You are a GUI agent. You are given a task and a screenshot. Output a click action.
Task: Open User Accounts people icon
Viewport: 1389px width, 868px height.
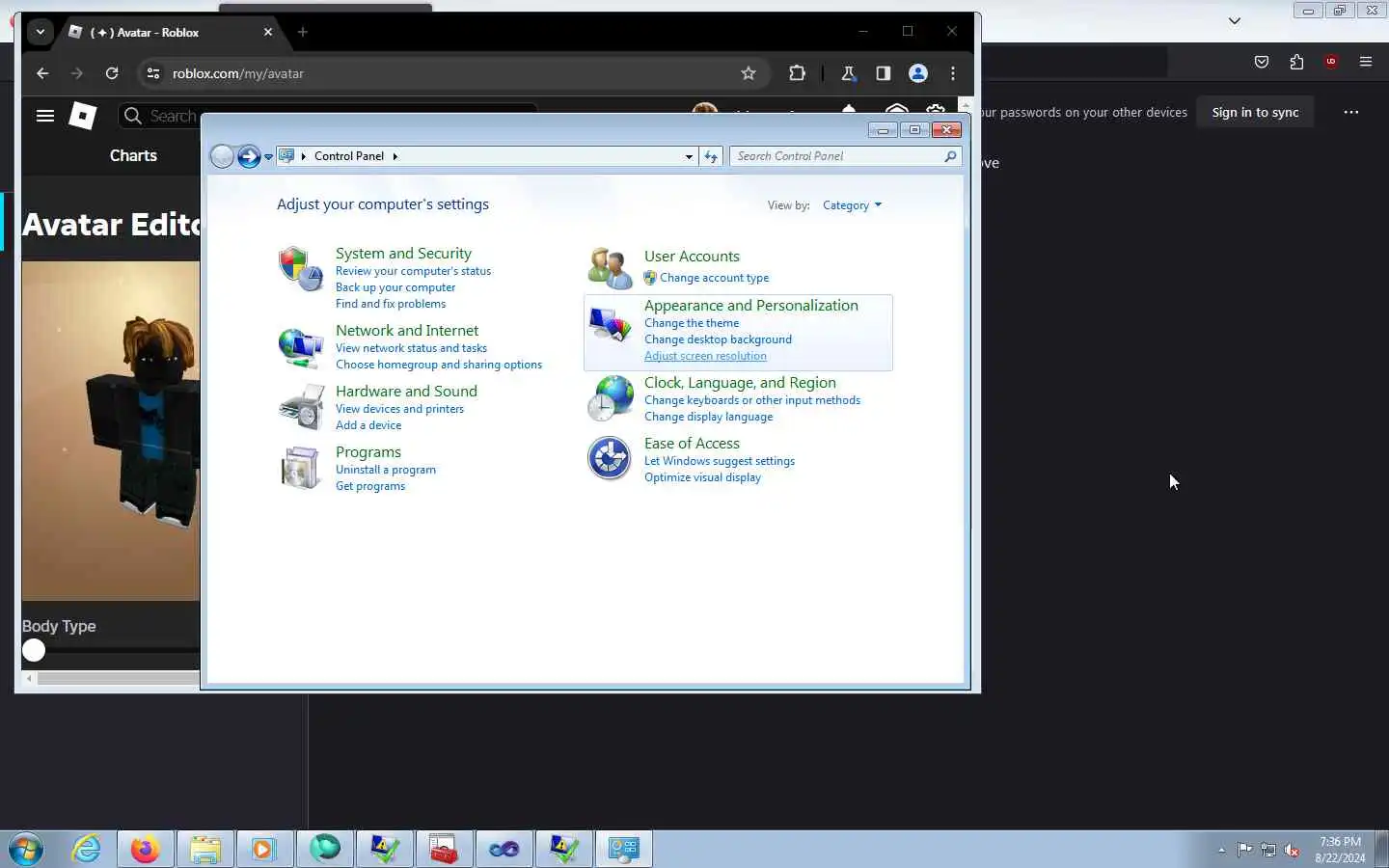[x=610, y=267]
